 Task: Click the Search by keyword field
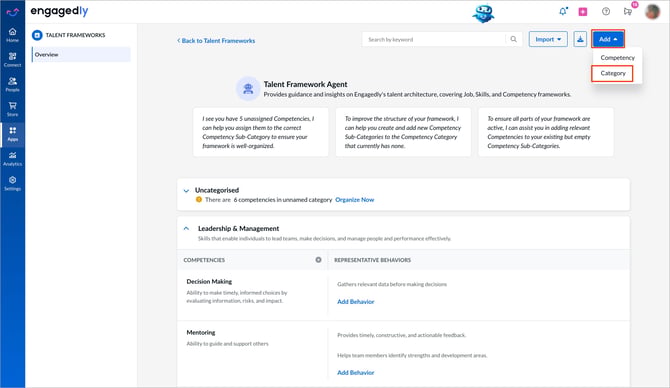click(x=433, y=39)
